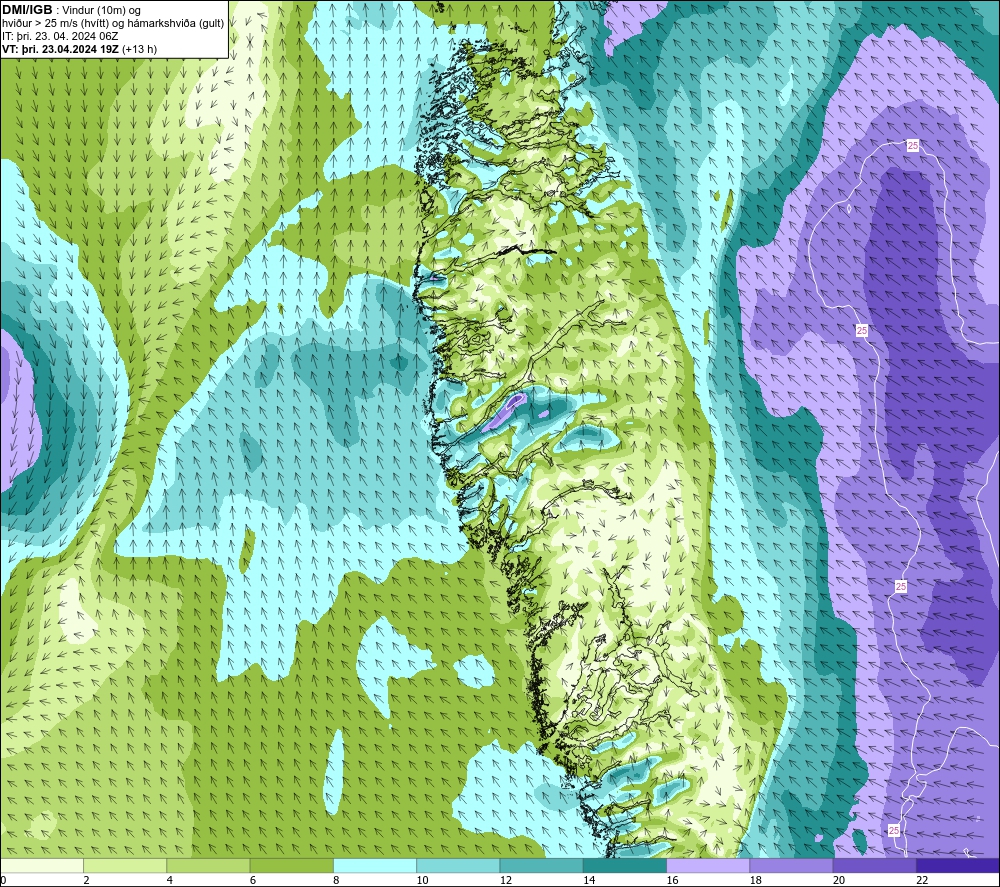Click the legend value "4"

[x=170, y=880]
